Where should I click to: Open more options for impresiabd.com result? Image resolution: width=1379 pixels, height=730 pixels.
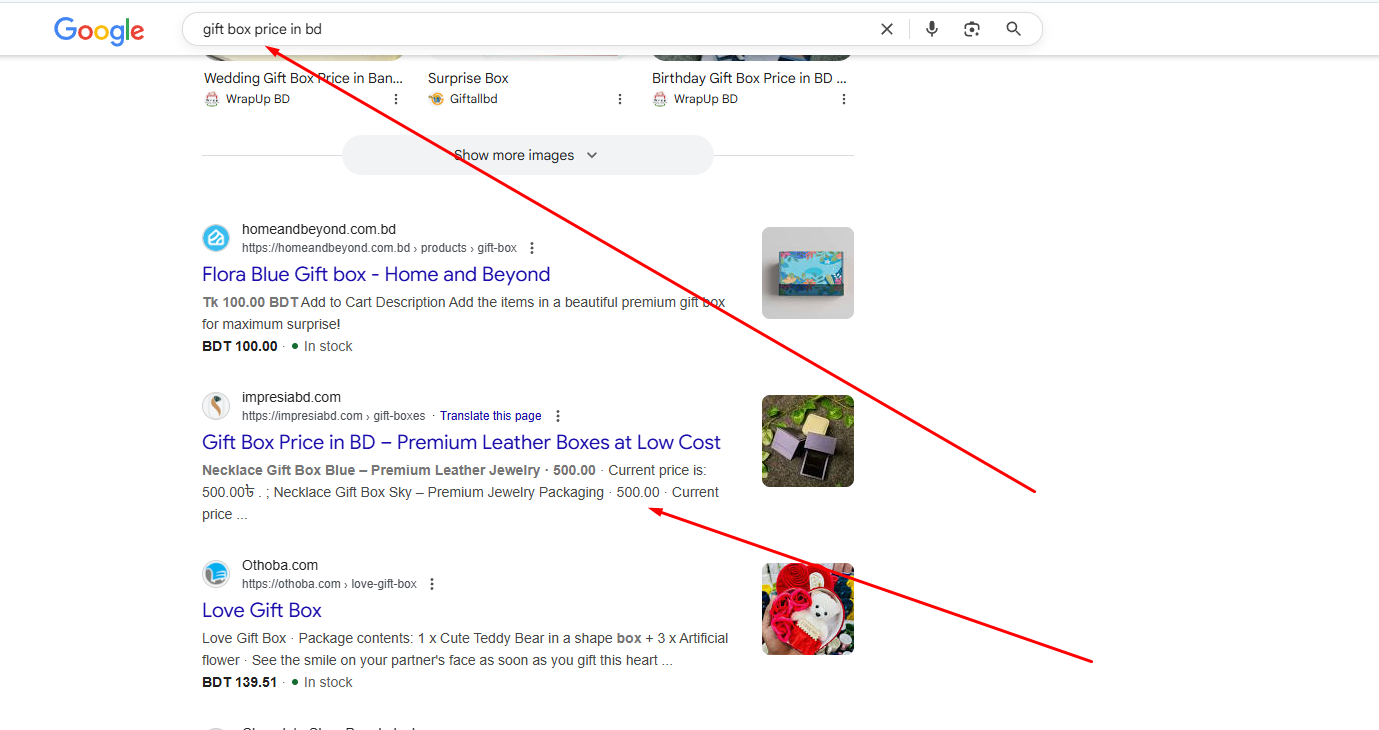[558, 416]
